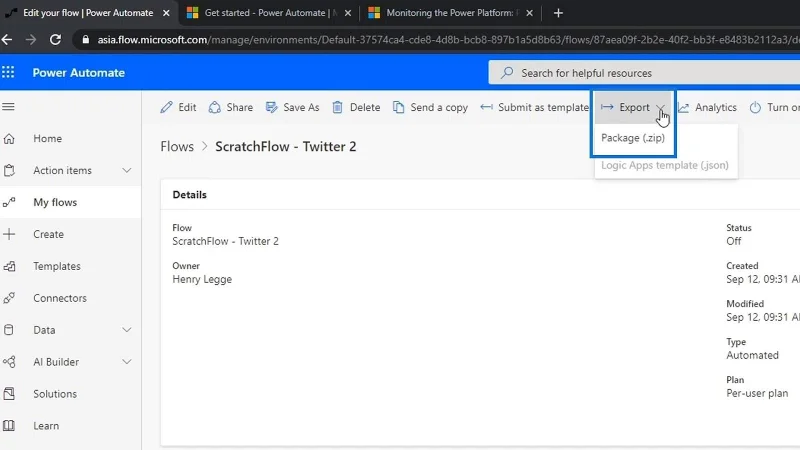Open the app launcher waffle icon
Image resolution: width=800 pixels, height=450 pixels.
8,72
